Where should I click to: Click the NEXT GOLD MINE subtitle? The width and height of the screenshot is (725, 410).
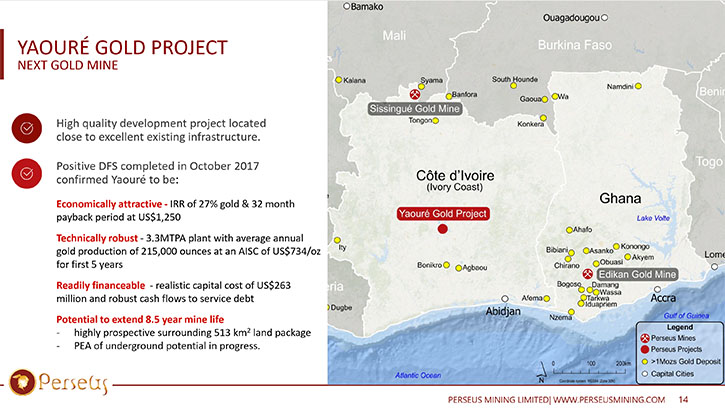click(x=68, y=65)
